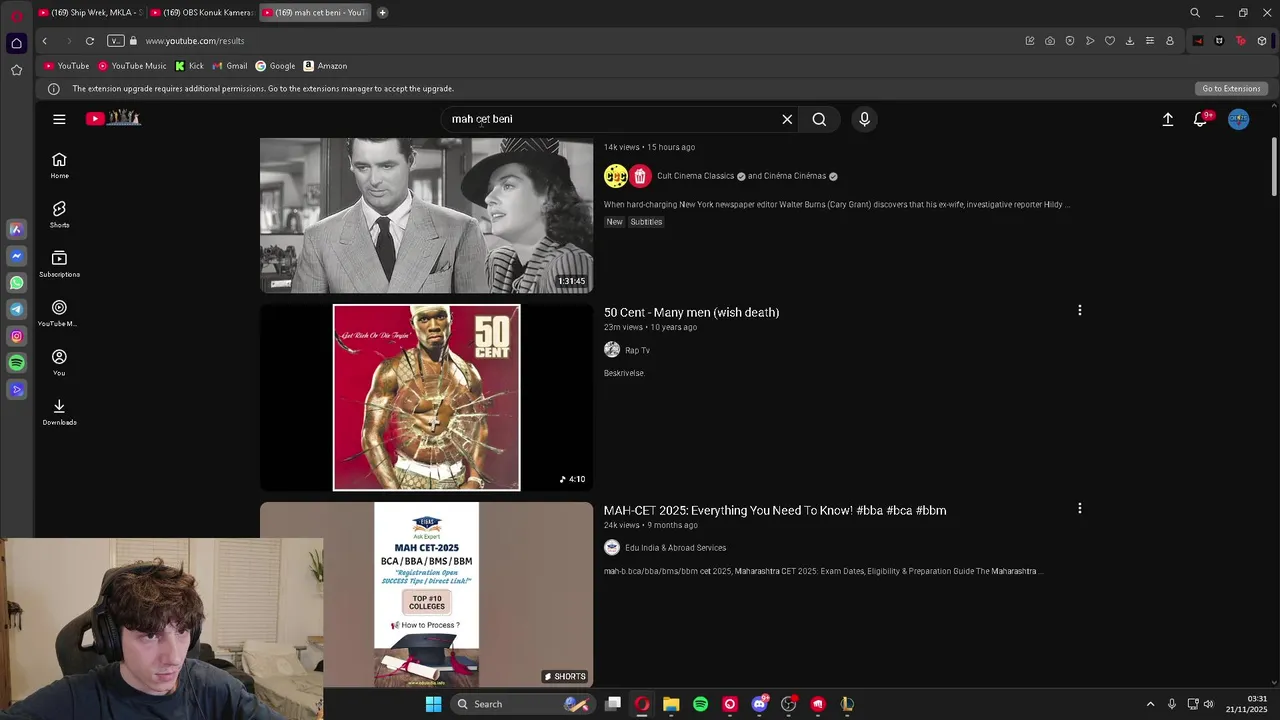Open the browser tab search magnifier
The image size is (1280, 720).
click(x=1195, y=13)
